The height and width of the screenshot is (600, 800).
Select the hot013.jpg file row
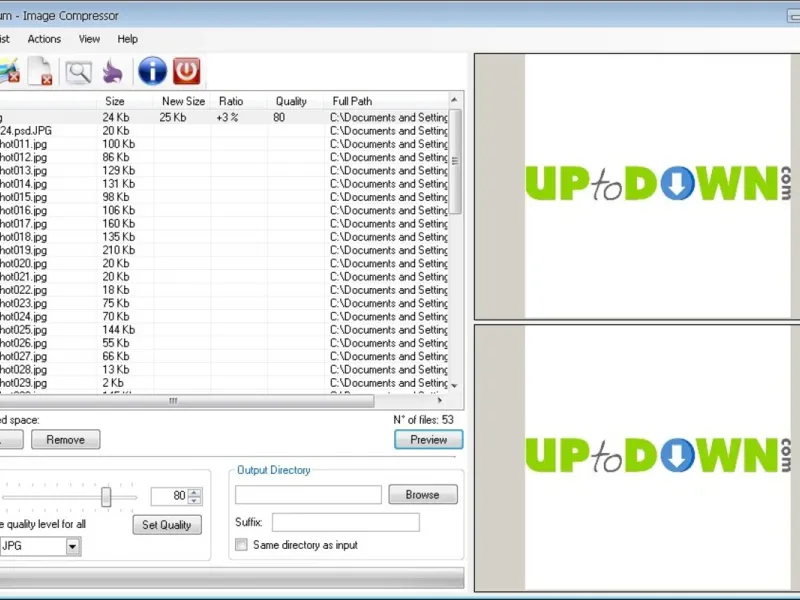point(224,170)
